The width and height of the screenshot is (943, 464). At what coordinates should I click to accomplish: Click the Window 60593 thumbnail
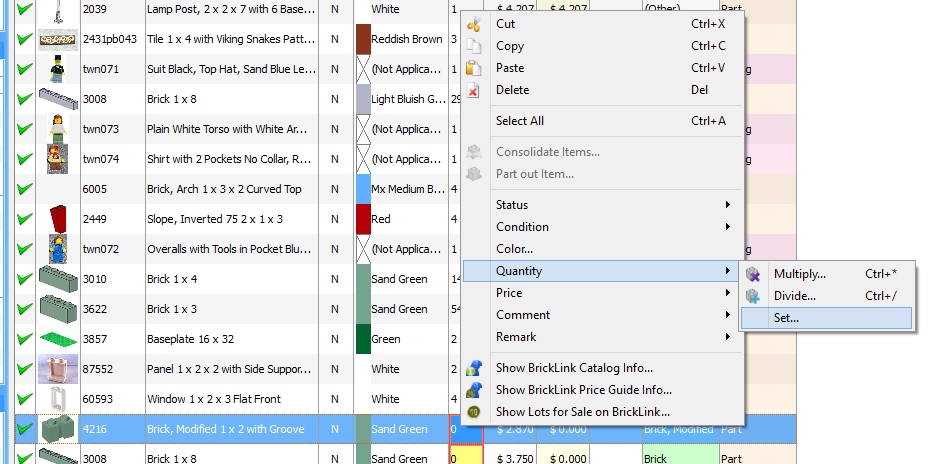point(58,399)
